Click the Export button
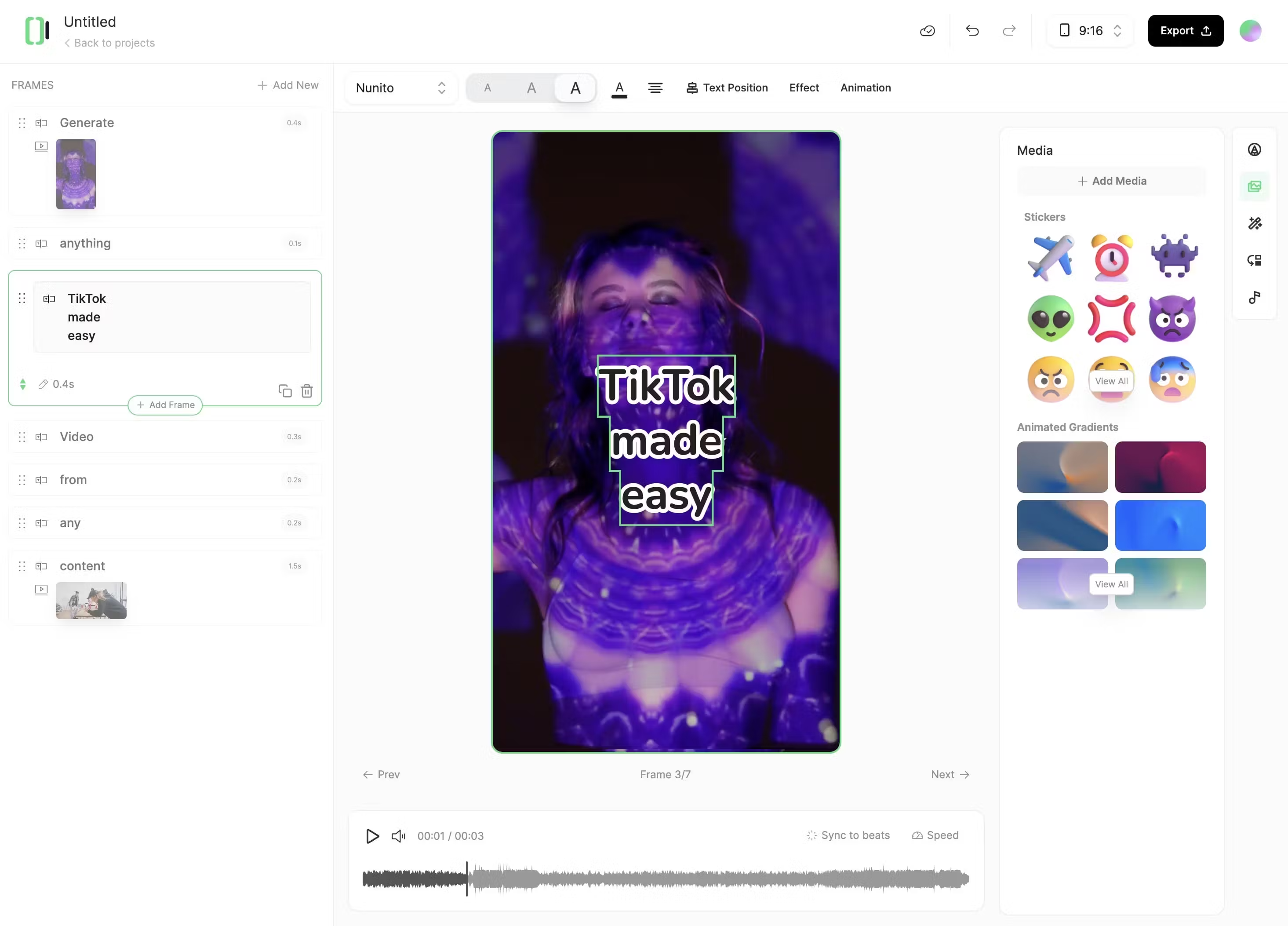Viewport: 1288px width, 926px height. (x=1186, y=31)
